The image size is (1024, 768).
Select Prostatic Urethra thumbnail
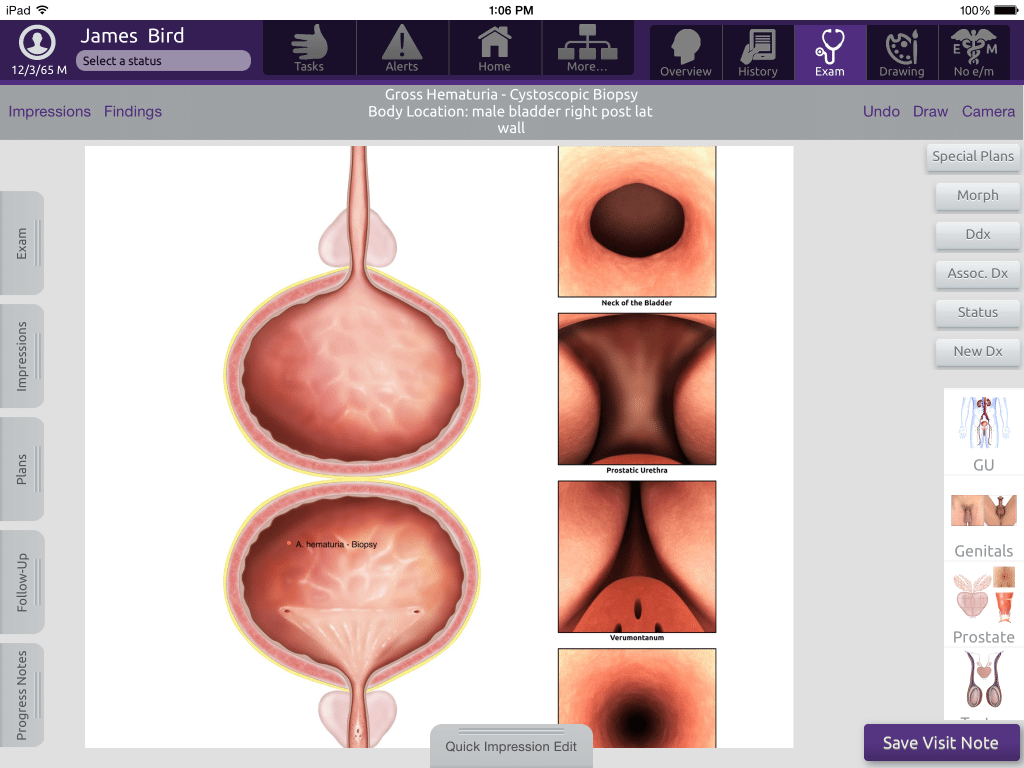click(637, 389)
